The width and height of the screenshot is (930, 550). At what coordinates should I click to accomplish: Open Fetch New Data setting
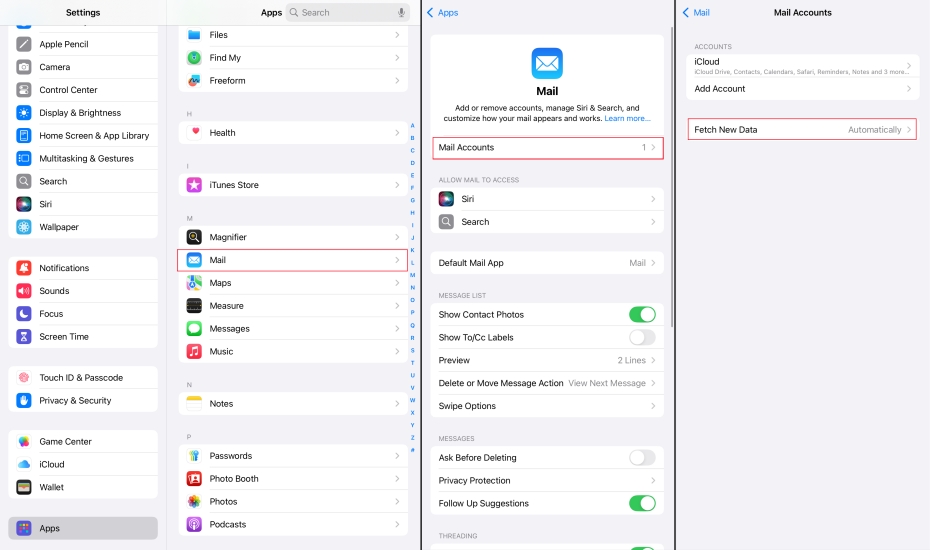[x=802, y=129]
